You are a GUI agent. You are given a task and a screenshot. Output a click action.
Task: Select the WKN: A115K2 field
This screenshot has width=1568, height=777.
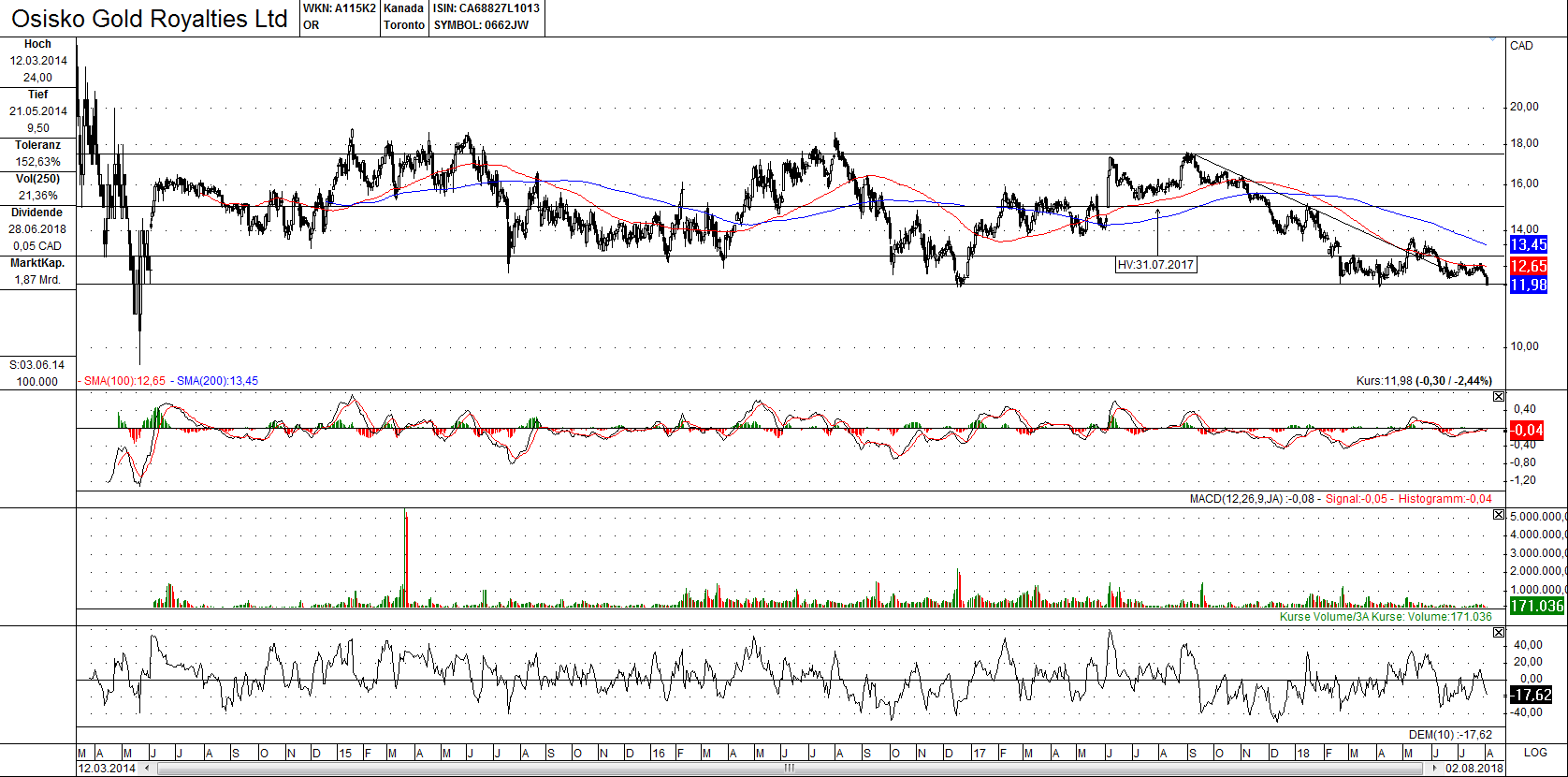pyautogui.click(x=339, y=8)
